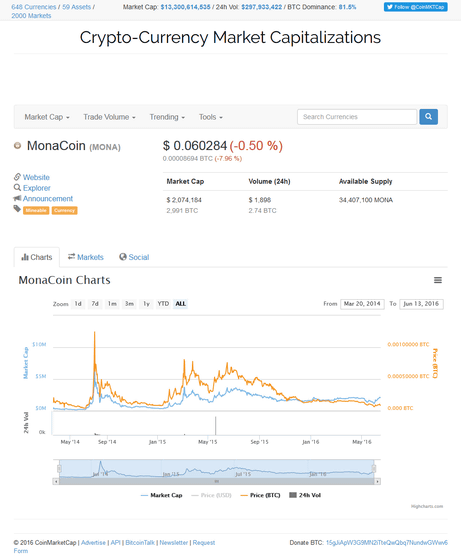
Task: Expand the Trade Volume dropdown menu
Action: click(x=109, y=117)
